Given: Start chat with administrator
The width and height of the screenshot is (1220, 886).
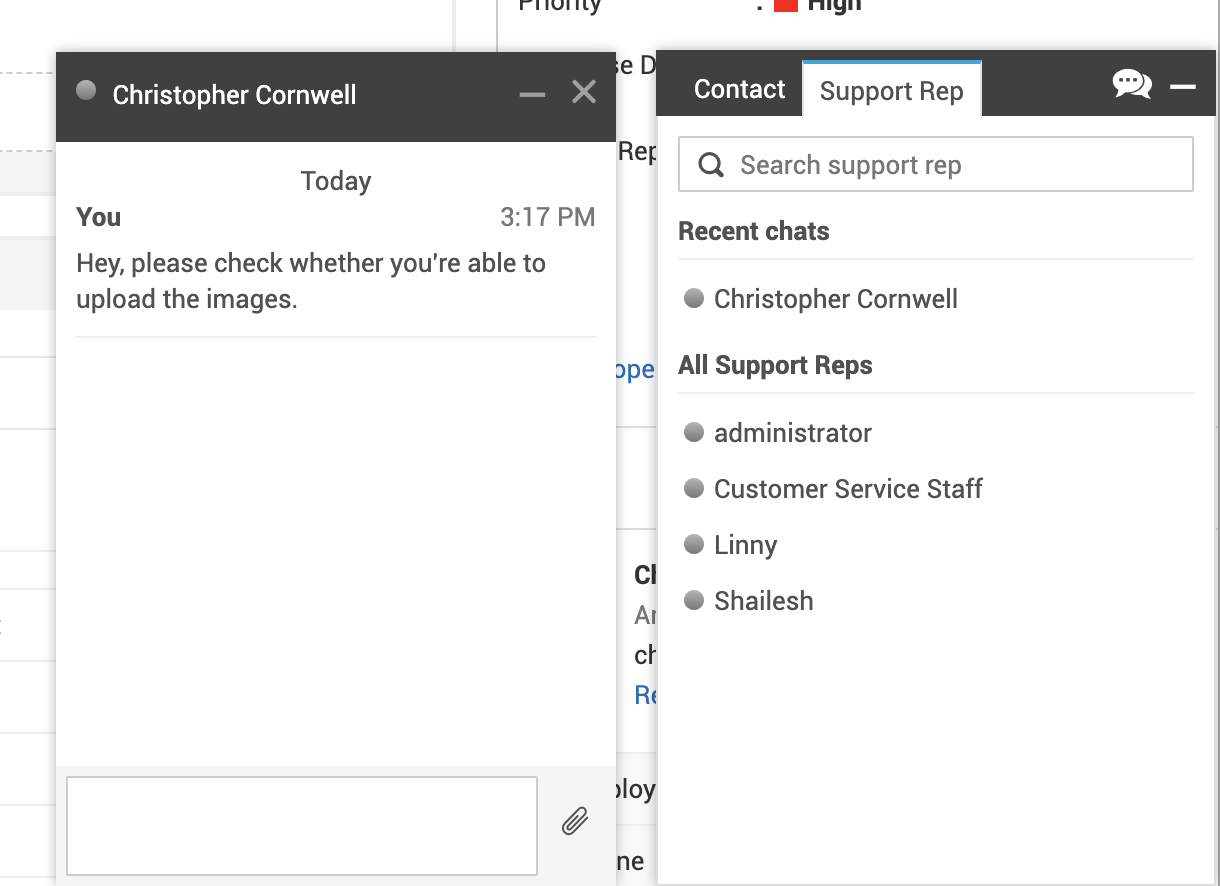Looking at the screenshot, I should point(792,433).
